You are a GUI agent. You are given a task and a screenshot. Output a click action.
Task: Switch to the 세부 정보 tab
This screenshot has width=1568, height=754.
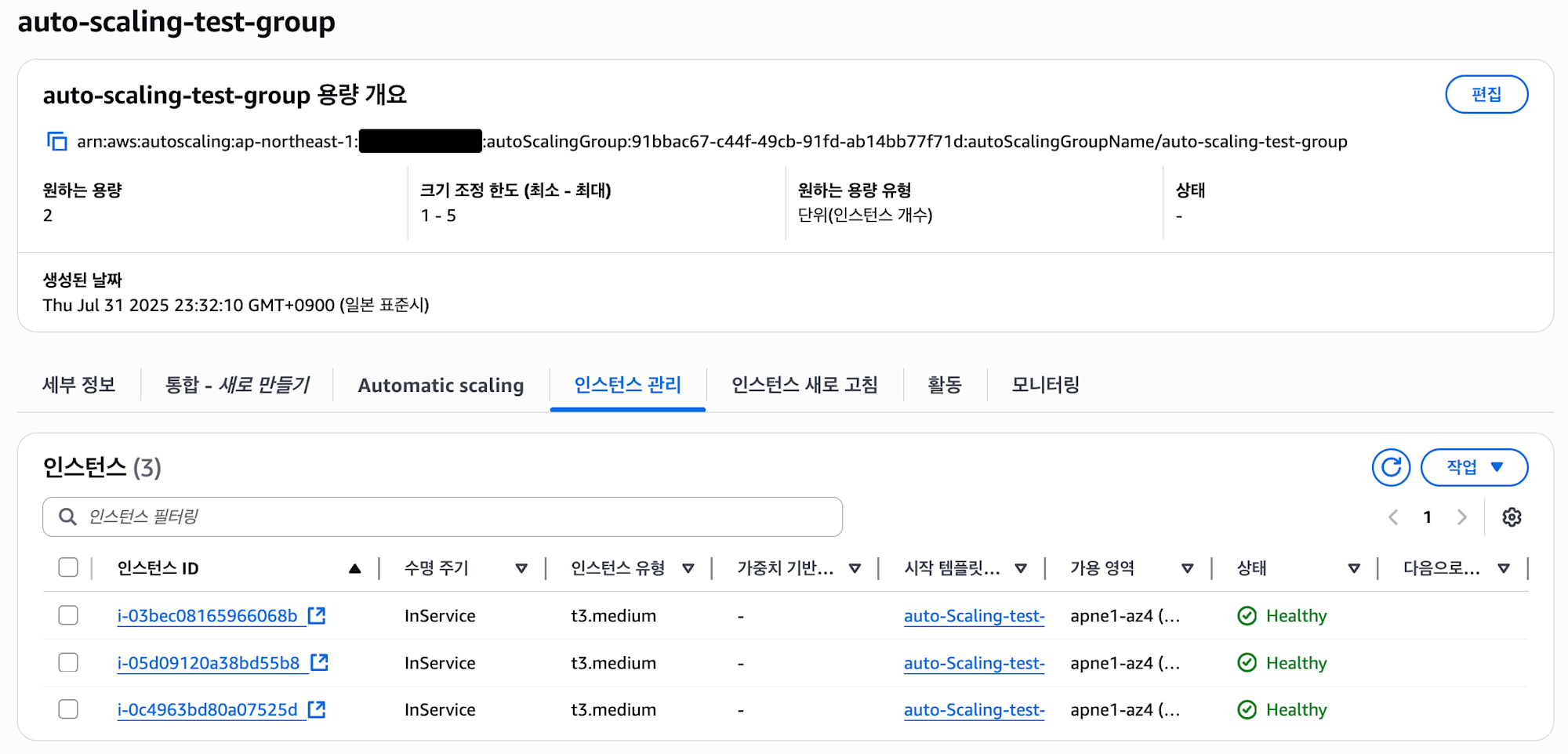79,385
